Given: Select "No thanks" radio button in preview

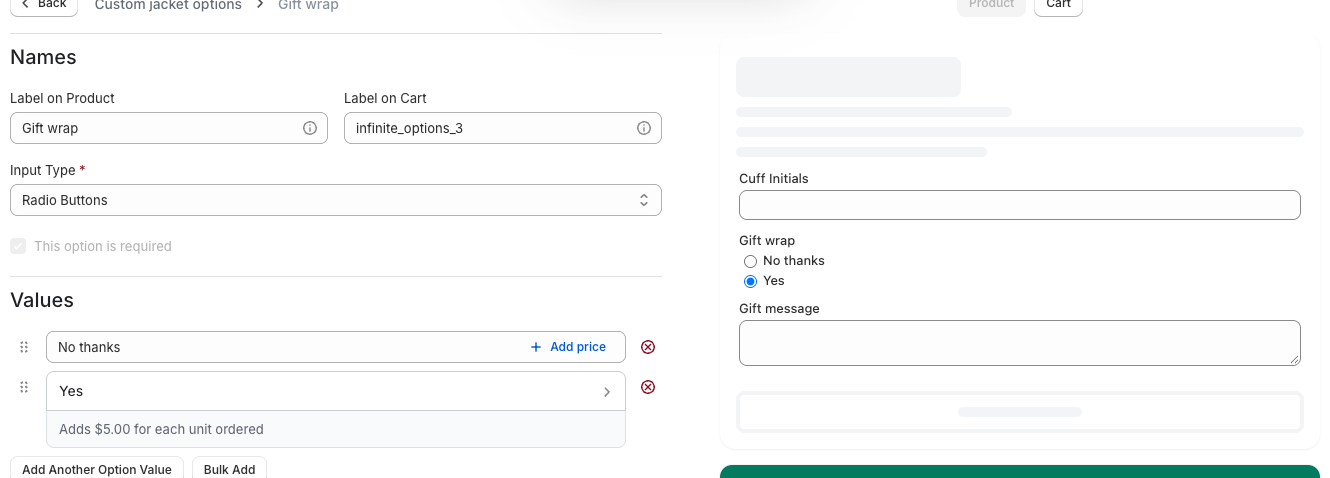Looking at the screenshot, I should [750, 261].
